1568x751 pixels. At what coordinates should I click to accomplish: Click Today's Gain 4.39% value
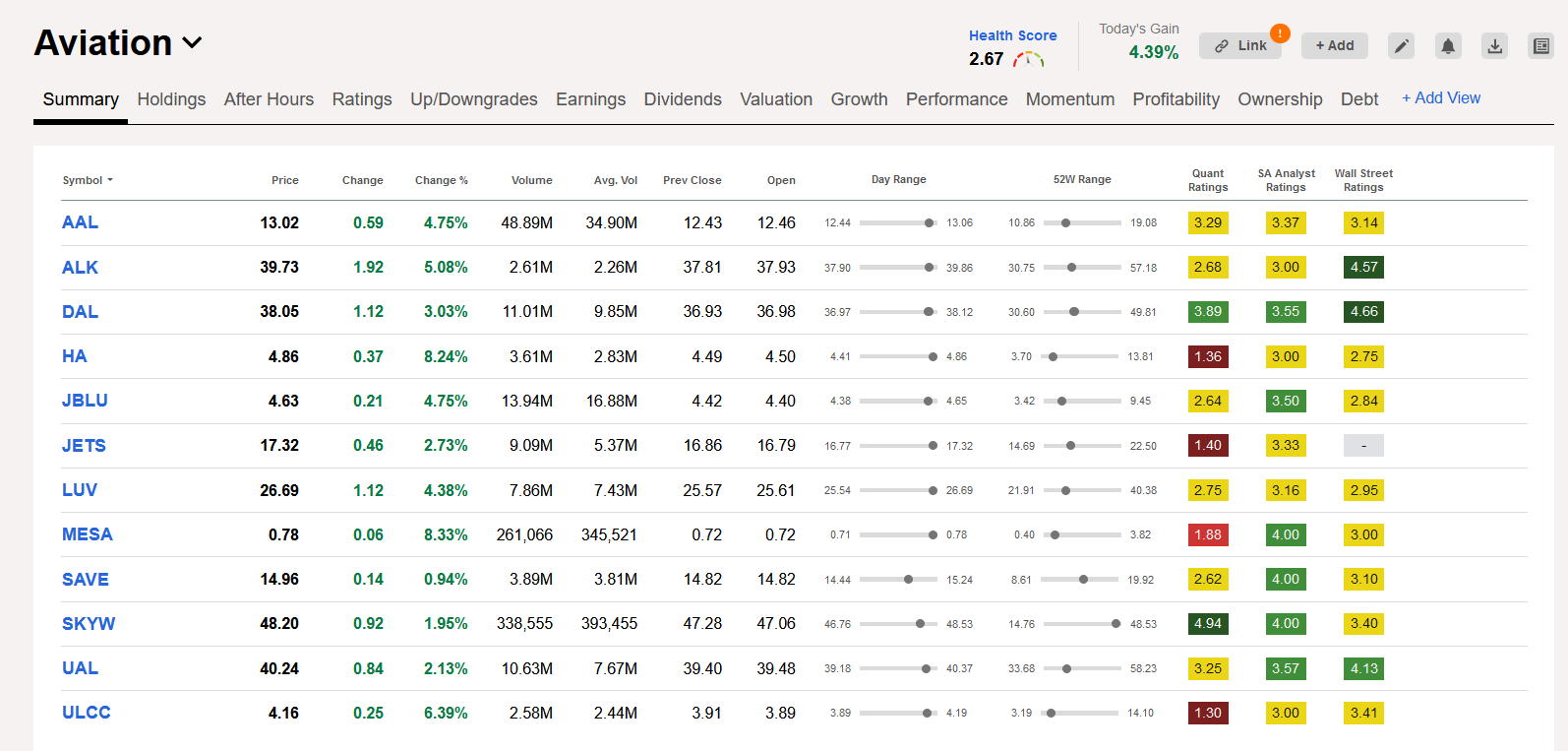pyautogui.click(x=1153, y=52)
